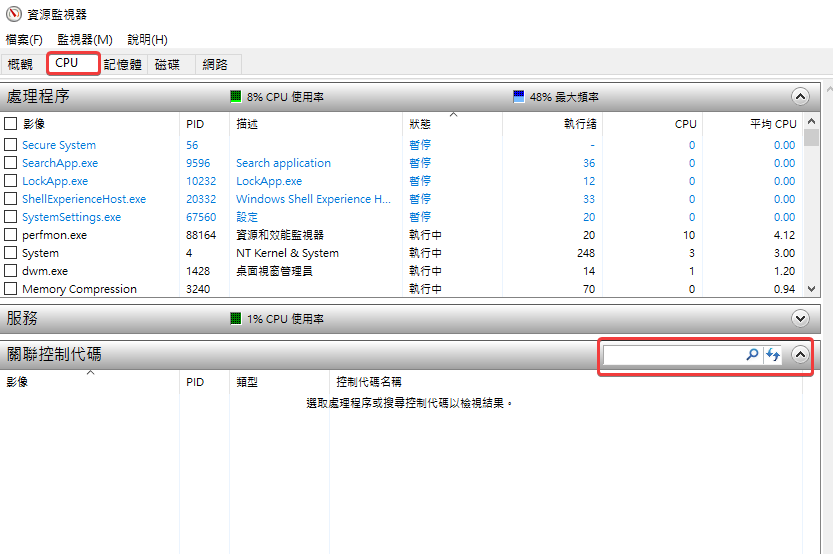Viewport: 833px width, 554px height.
Task: Check the ShellExperienceHost.exe checkbox
Action: (x=11, y=199)
